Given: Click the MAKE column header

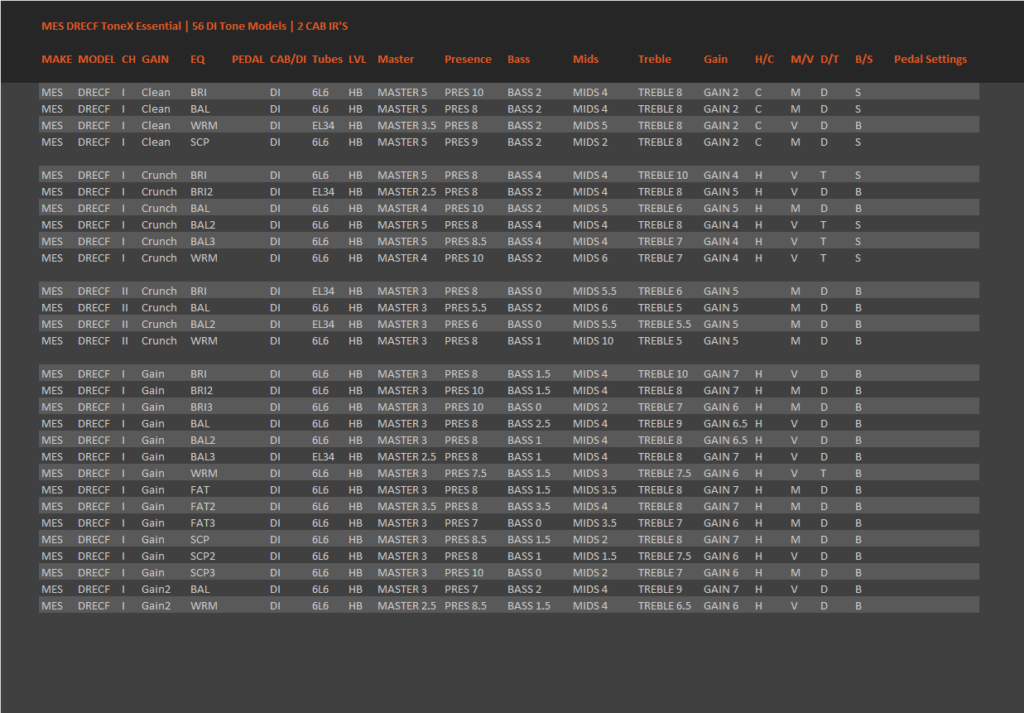Looking at the screenshot, I should pos(57,59).
